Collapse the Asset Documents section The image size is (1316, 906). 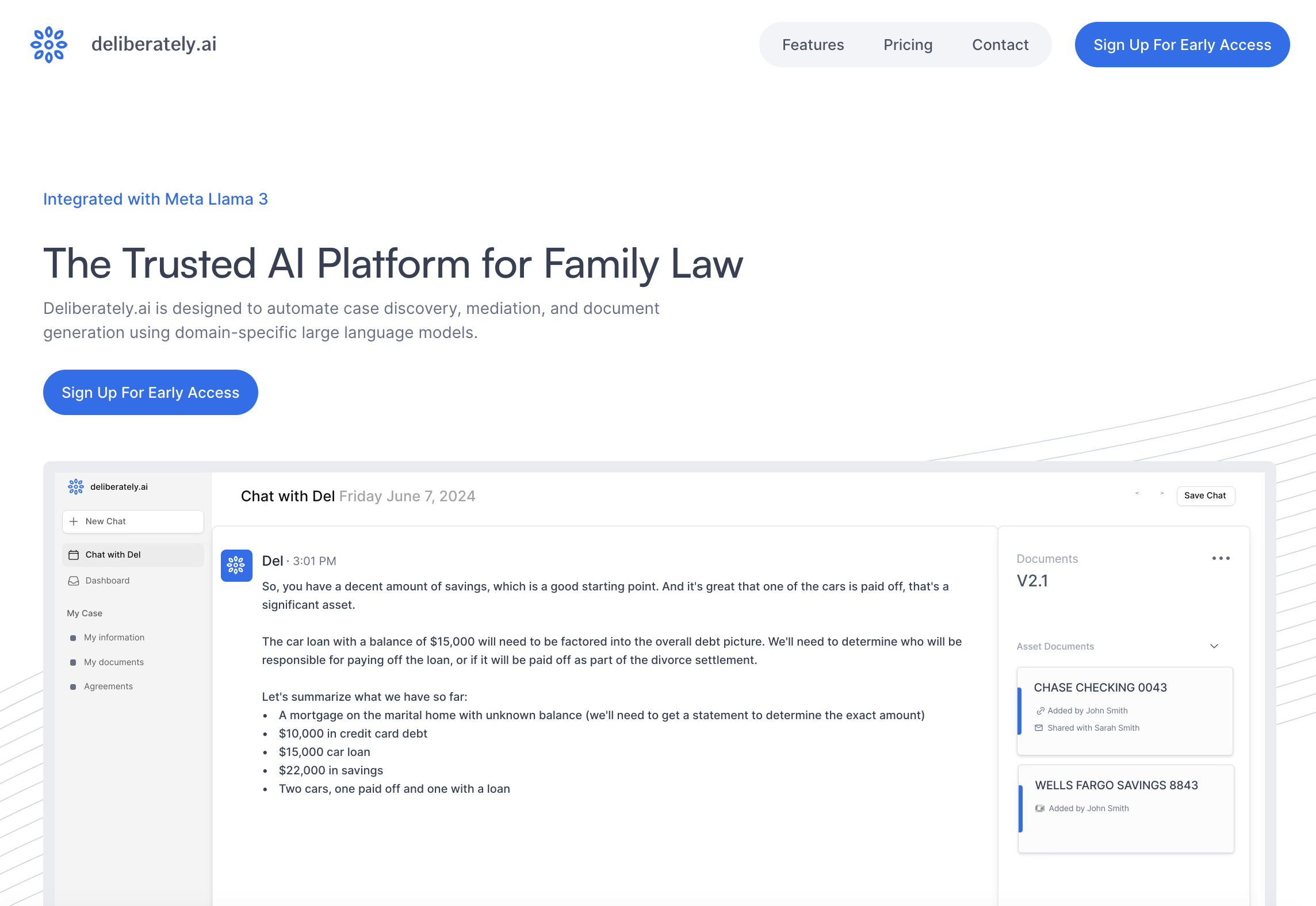tap(1214, 646)
